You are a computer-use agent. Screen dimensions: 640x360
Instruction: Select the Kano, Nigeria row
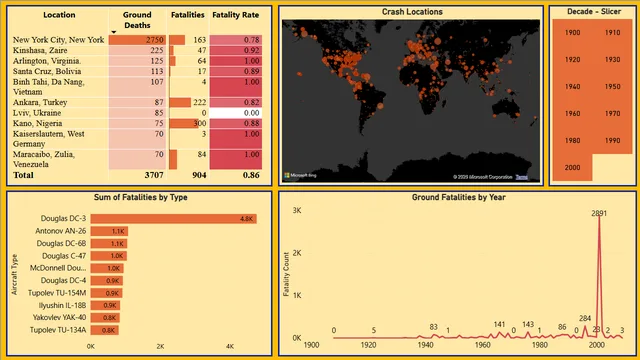(136, 123)
